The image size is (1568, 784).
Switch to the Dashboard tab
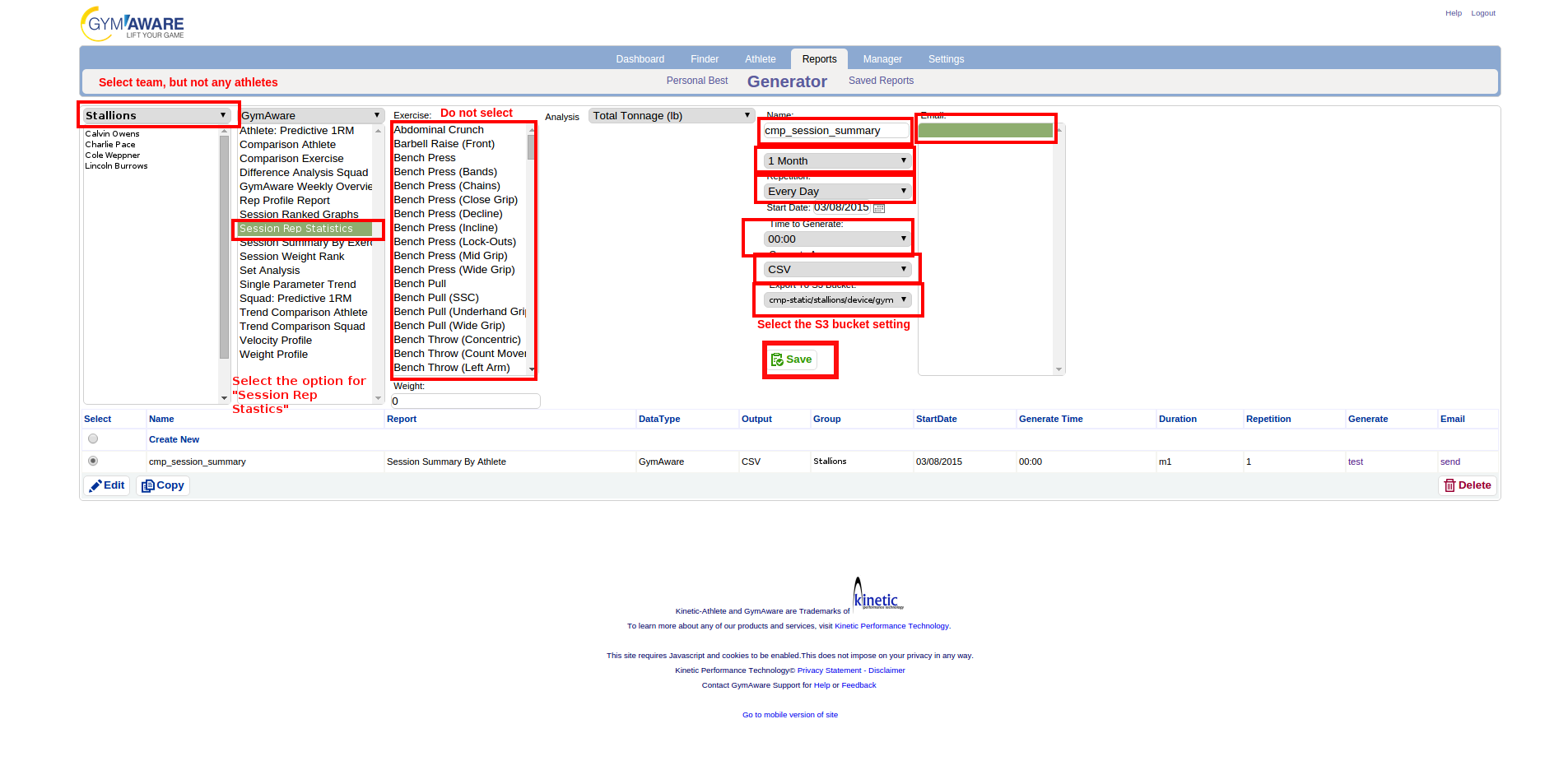pyautogui.click(x=640, y=59)
